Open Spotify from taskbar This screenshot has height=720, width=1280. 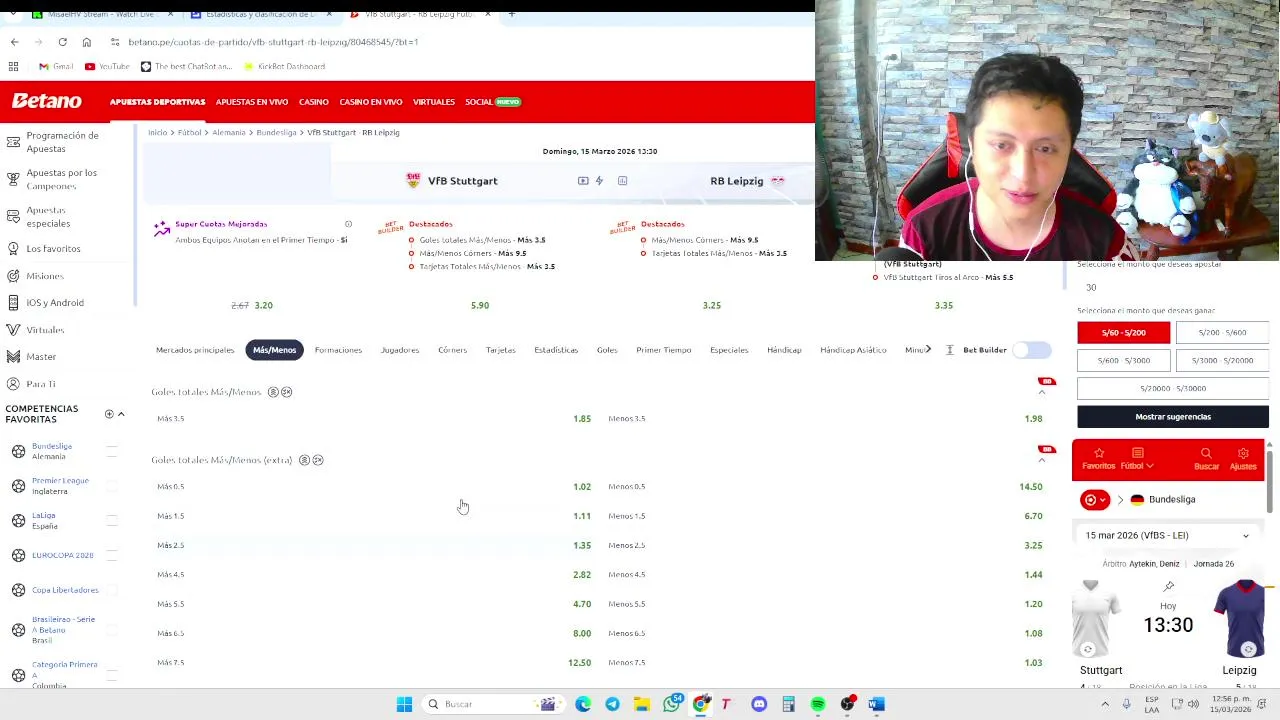point(818,704)
